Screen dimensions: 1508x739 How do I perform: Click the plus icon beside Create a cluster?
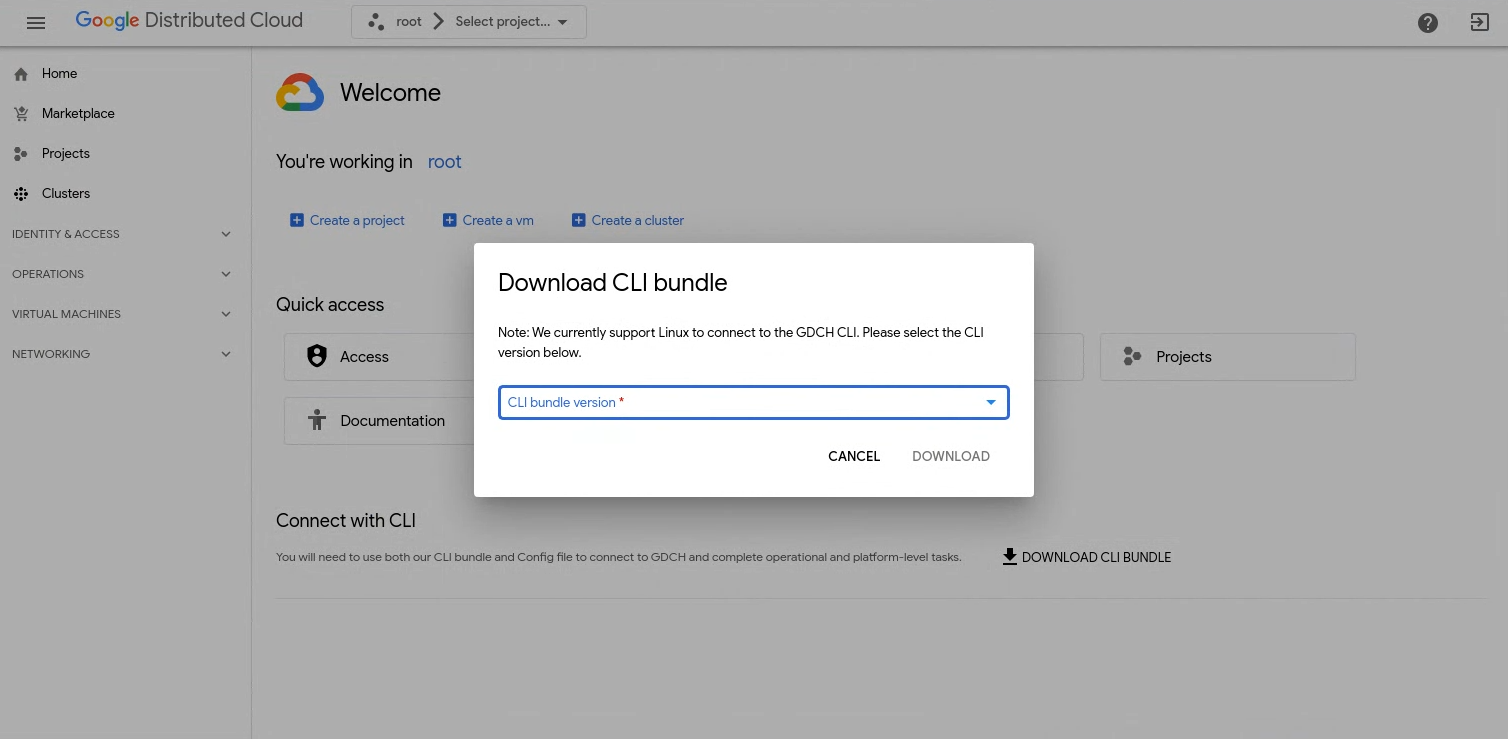point(578,220)
